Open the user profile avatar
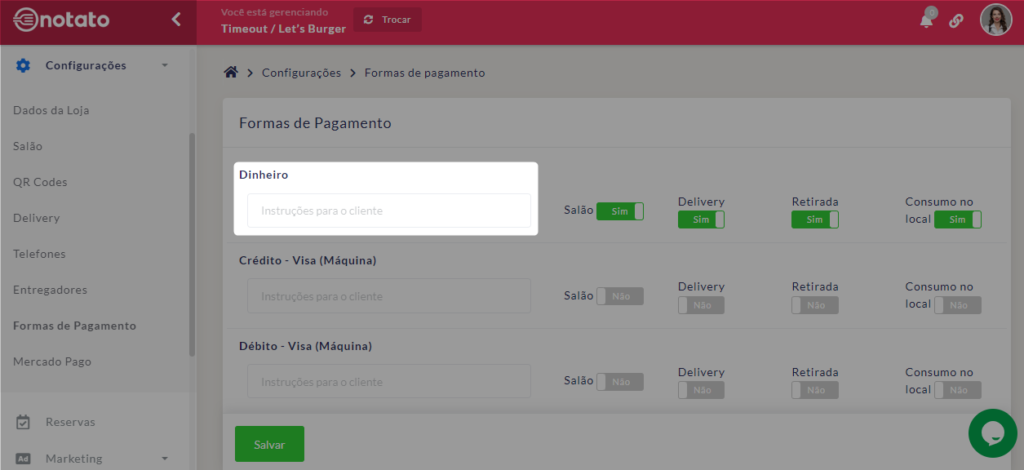Image resolution: width=1024 pixels, height=470 pixels. (x=995, y=20)
